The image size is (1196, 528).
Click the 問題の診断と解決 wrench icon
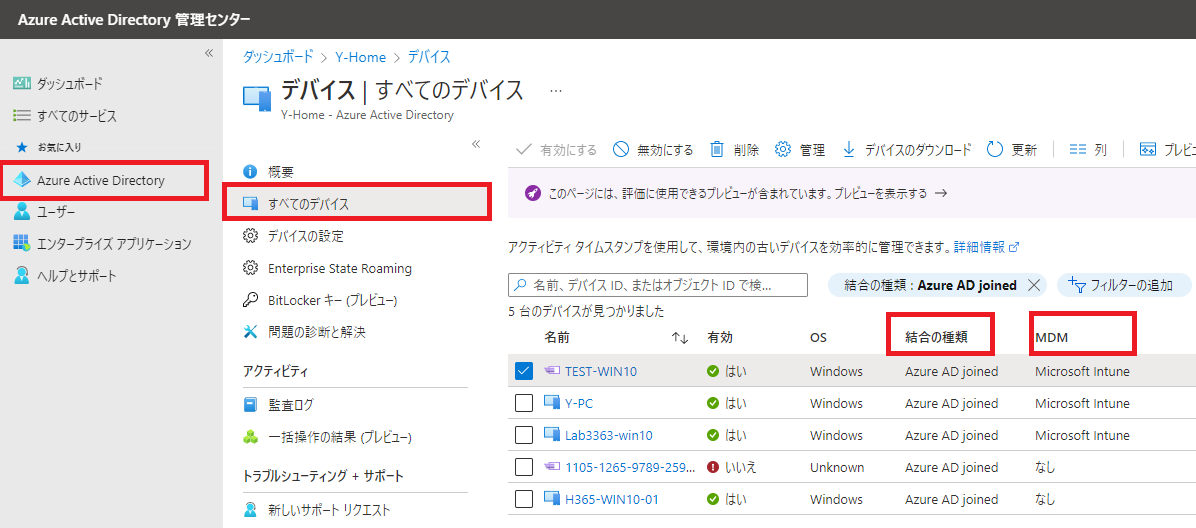(250, 332)
